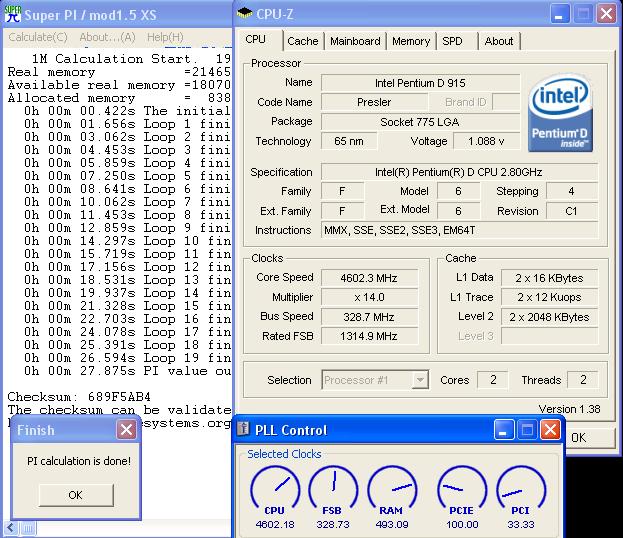Close the Finish dialog with X

pos(125,430)
